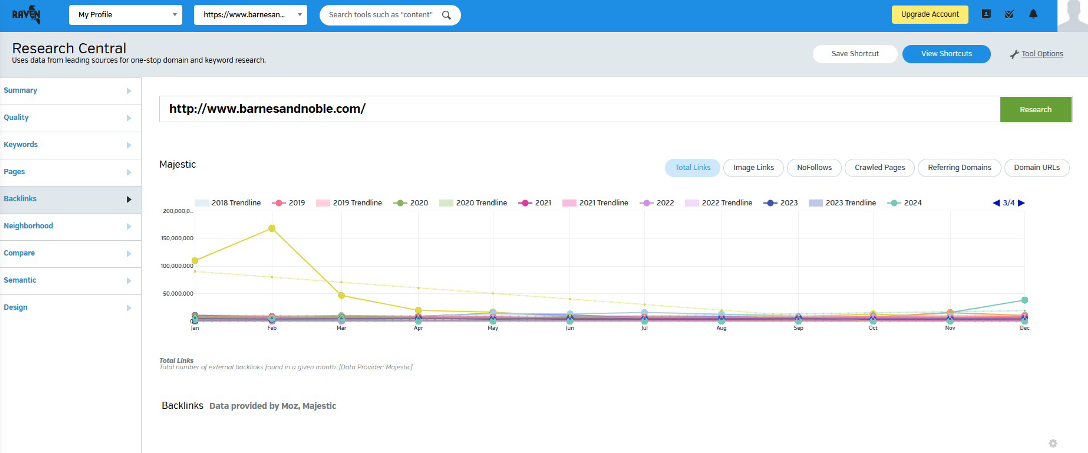This screenshot has width=1088, height=453.
Task: Open the notifications bell
Action: [1032, 14]
